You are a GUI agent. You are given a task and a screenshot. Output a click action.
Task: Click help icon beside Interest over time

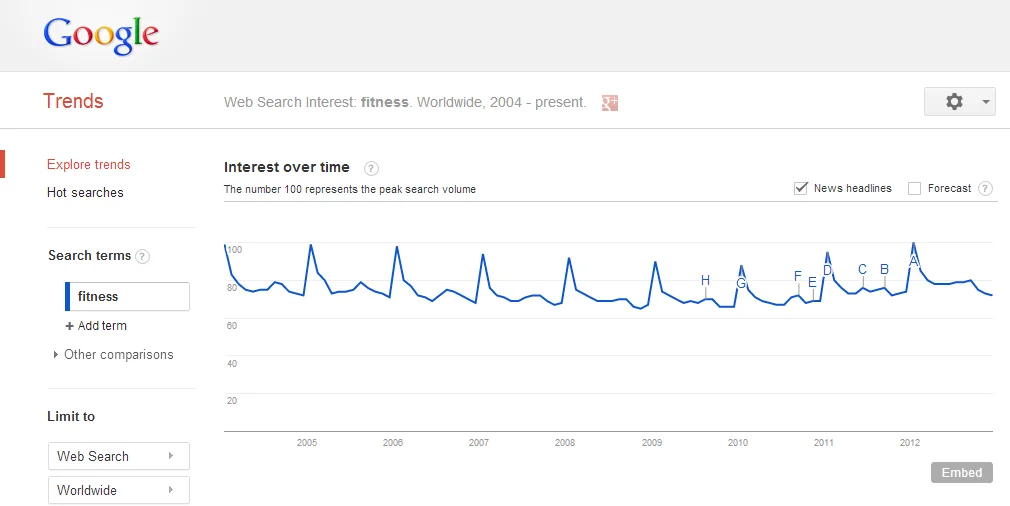(x=371, y=168)
